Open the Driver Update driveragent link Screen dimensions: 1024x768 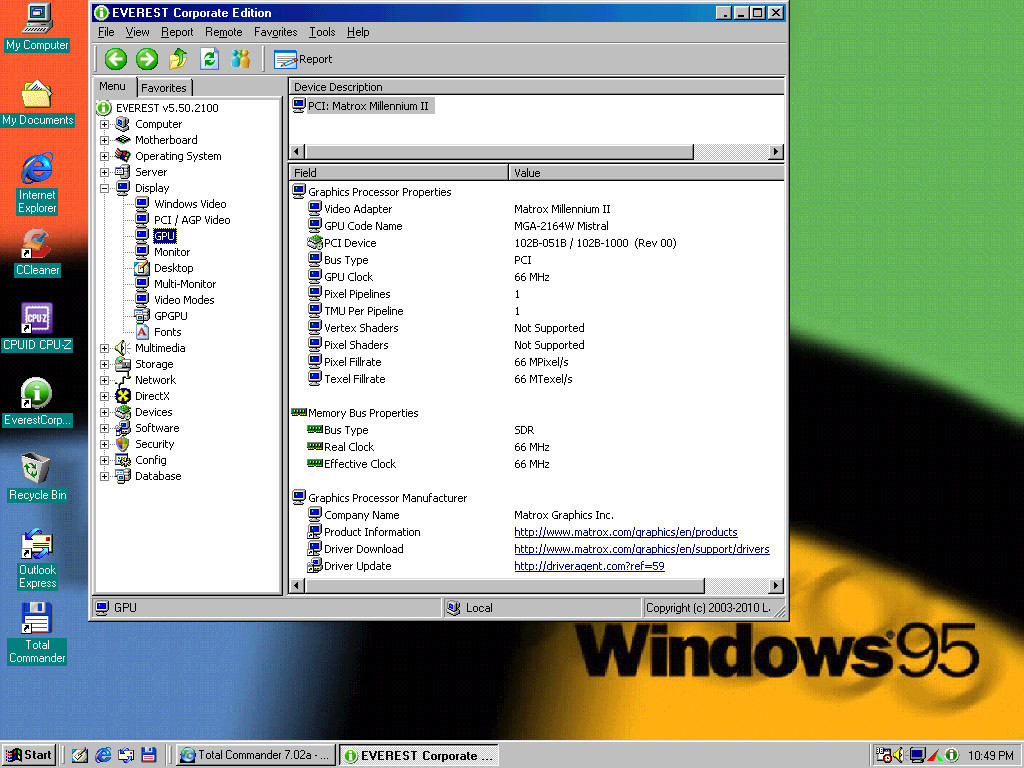[589, 566]
